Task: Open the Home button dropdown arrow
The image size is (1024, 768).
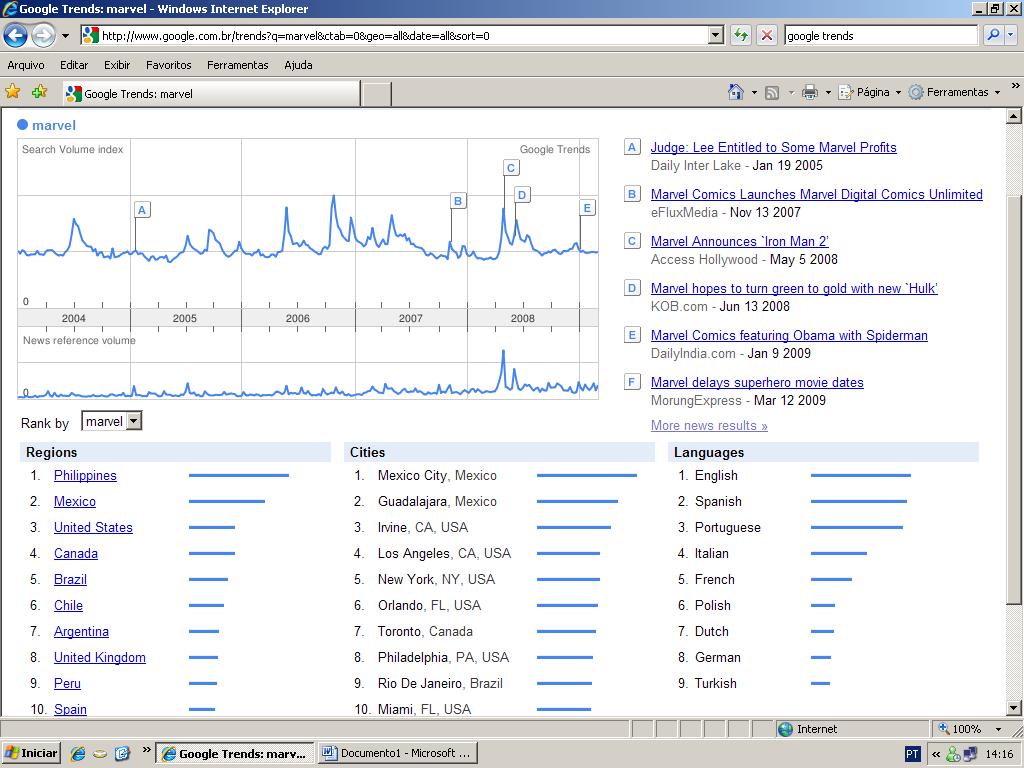Action: point(754,93)
